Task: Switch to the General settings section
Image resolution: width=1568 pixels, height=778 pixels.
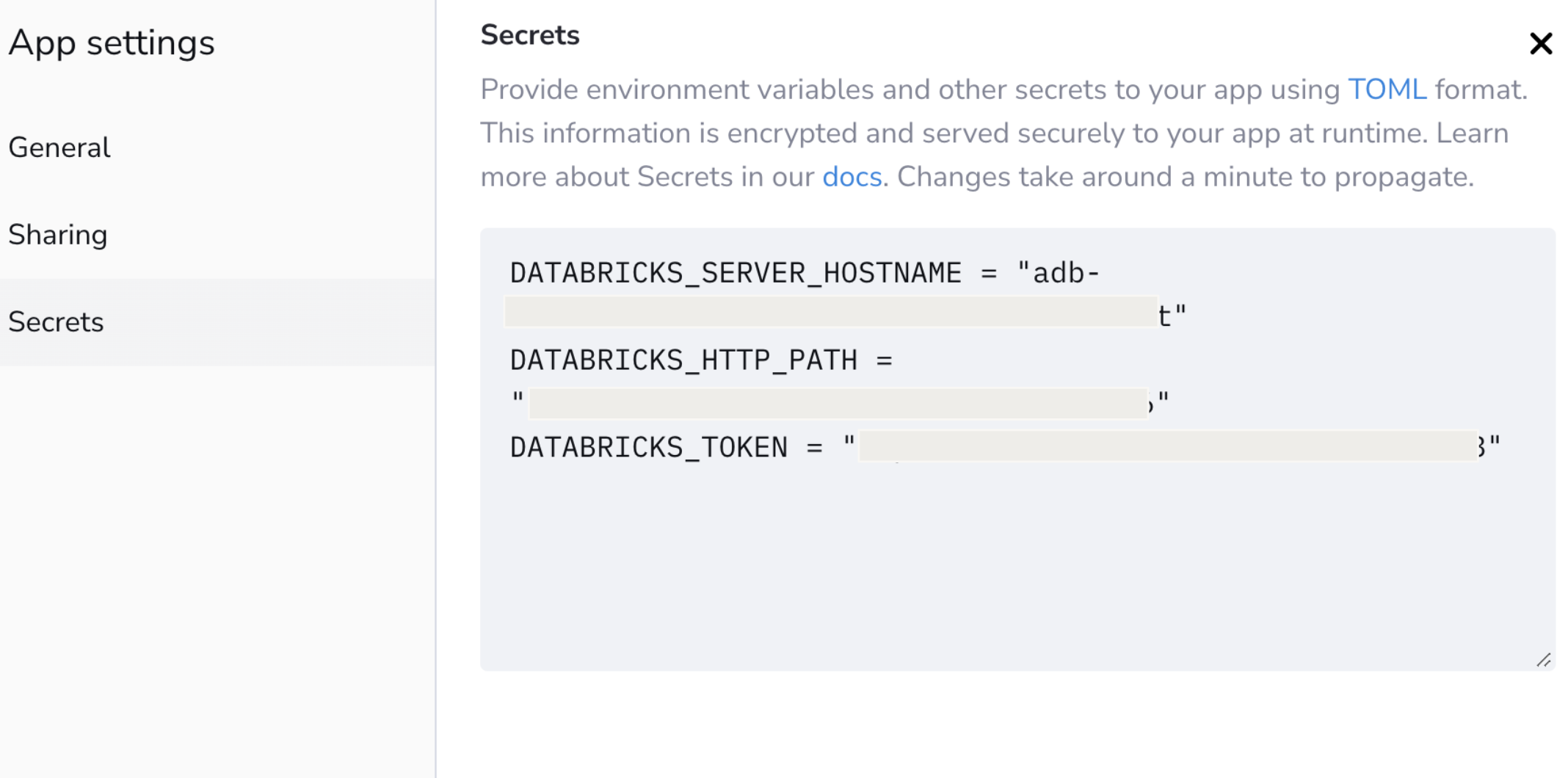Action: pos(59,147)
